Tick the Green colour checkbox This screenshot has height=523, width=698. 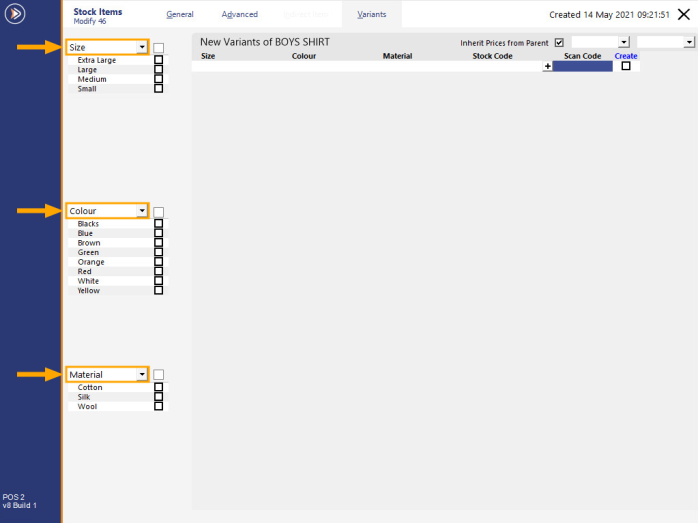click(x=158, y=252)
